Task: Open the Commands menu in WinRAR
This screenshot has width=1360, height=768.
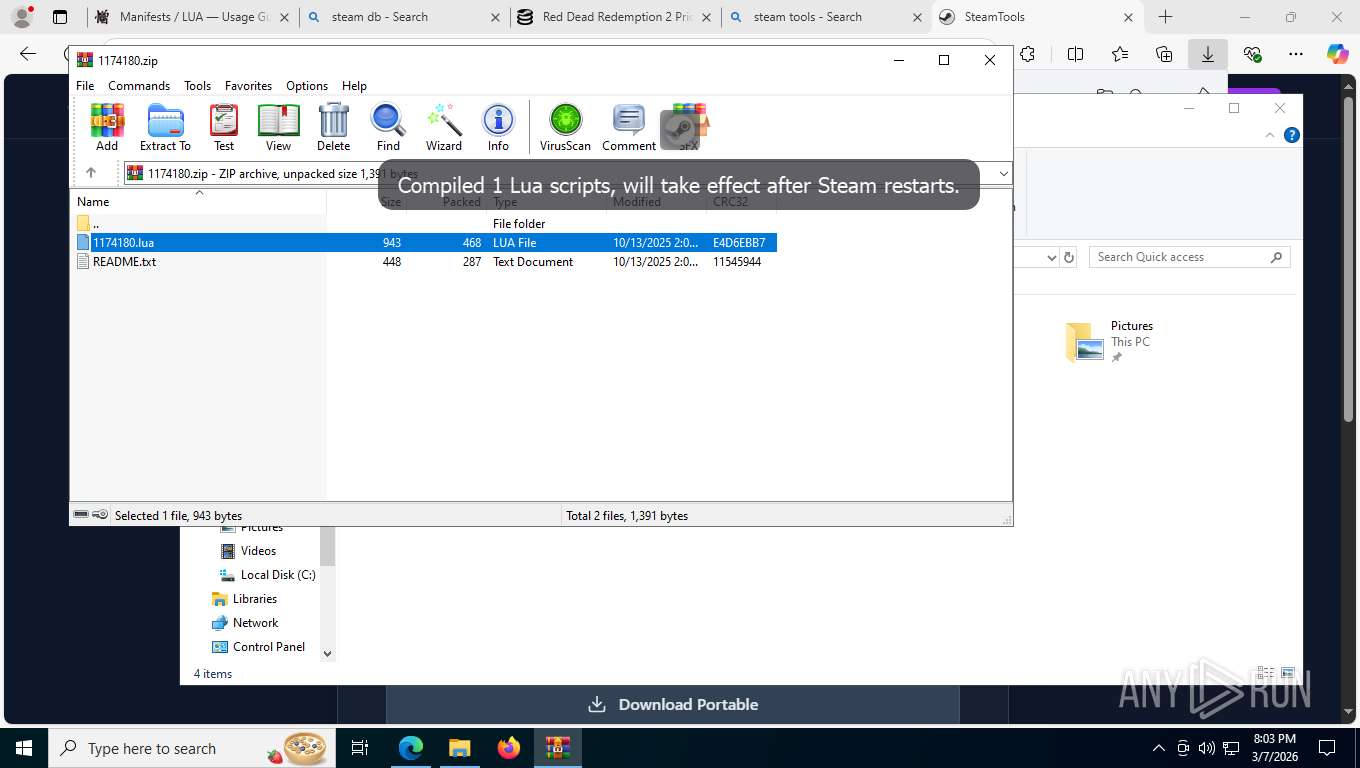Action: pos(139,86)
